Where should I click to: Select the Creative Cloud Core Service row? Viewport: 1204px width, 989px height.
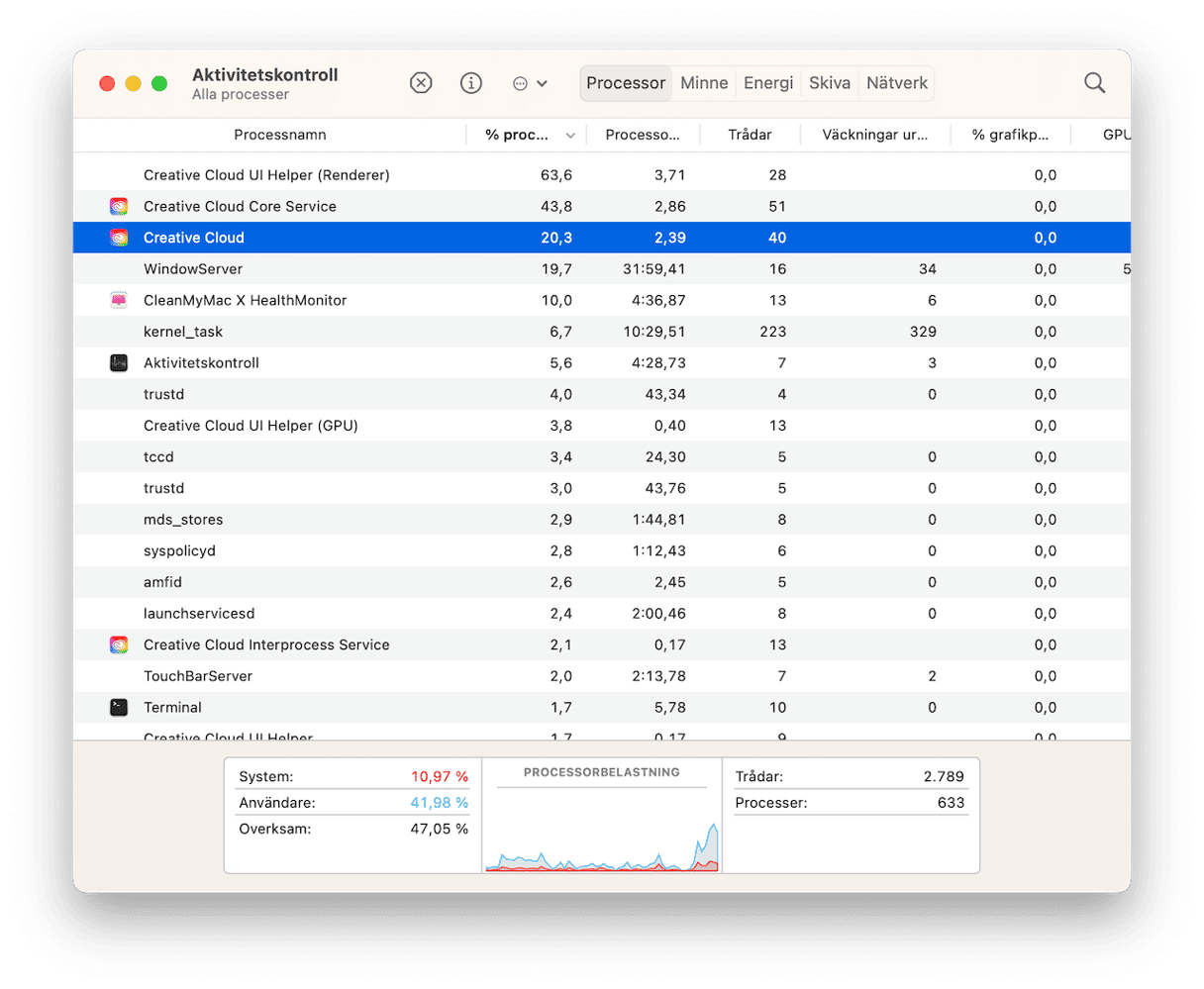click(602, 206)
